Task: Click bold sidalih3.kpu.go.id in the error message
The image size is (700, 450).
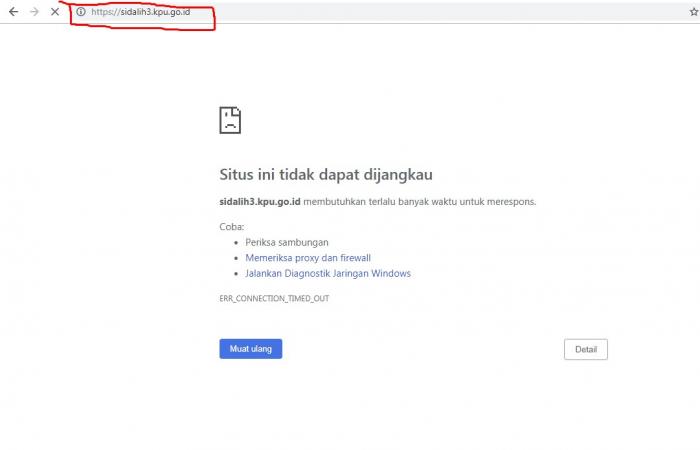Action: [259, 201]
